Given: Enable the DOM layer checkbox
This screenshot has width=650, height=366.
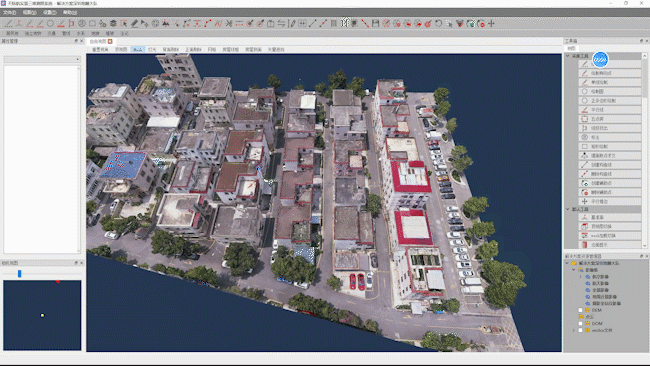Looking at the screenshot, I should click(580, 323).
